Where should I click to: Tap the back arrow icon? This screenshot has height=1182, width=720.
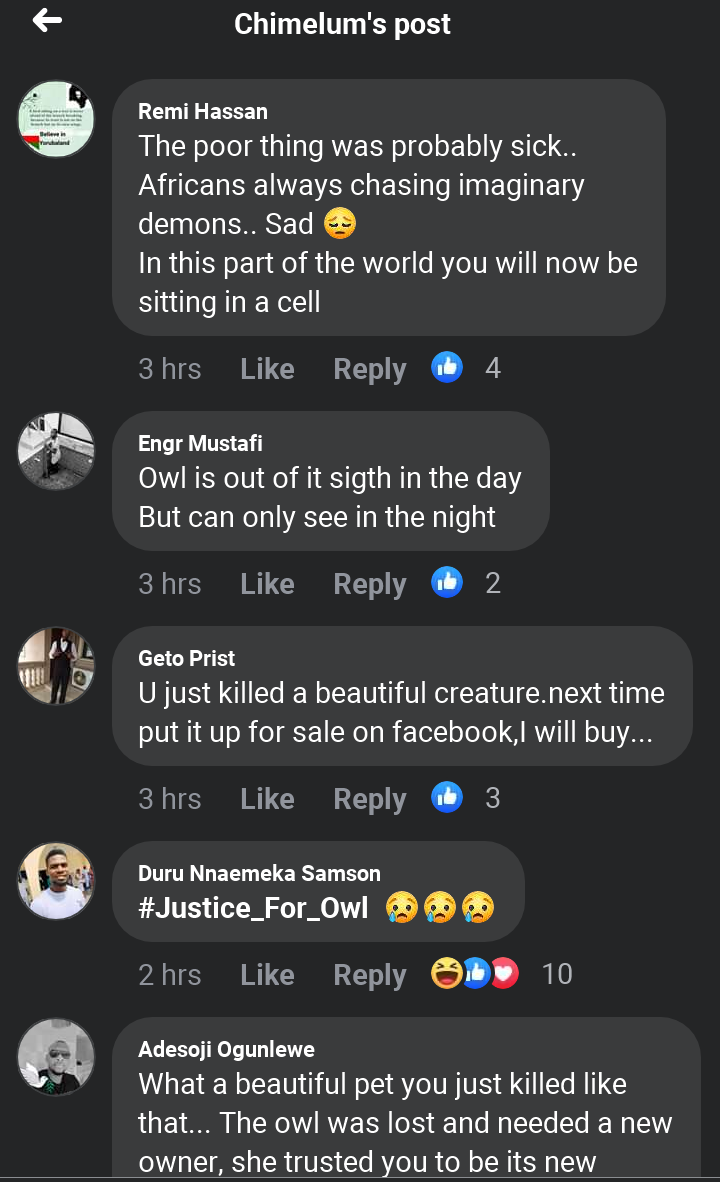[47, 21]
